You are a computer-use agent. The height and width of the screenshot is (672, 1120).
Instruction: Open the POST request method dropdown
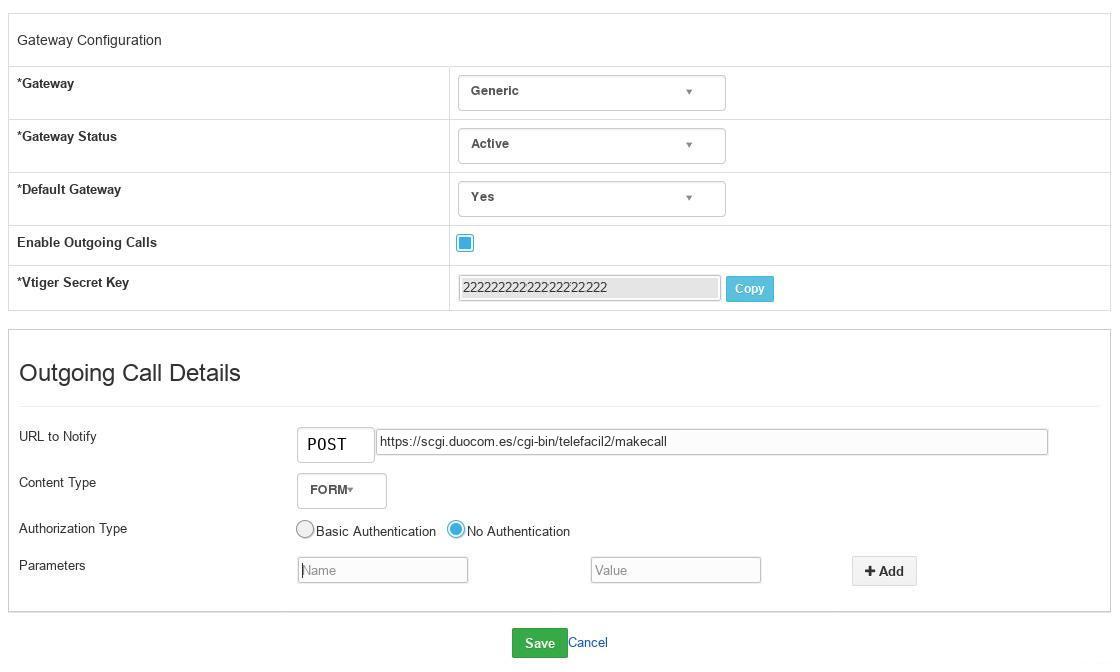[x=335, y=444]
